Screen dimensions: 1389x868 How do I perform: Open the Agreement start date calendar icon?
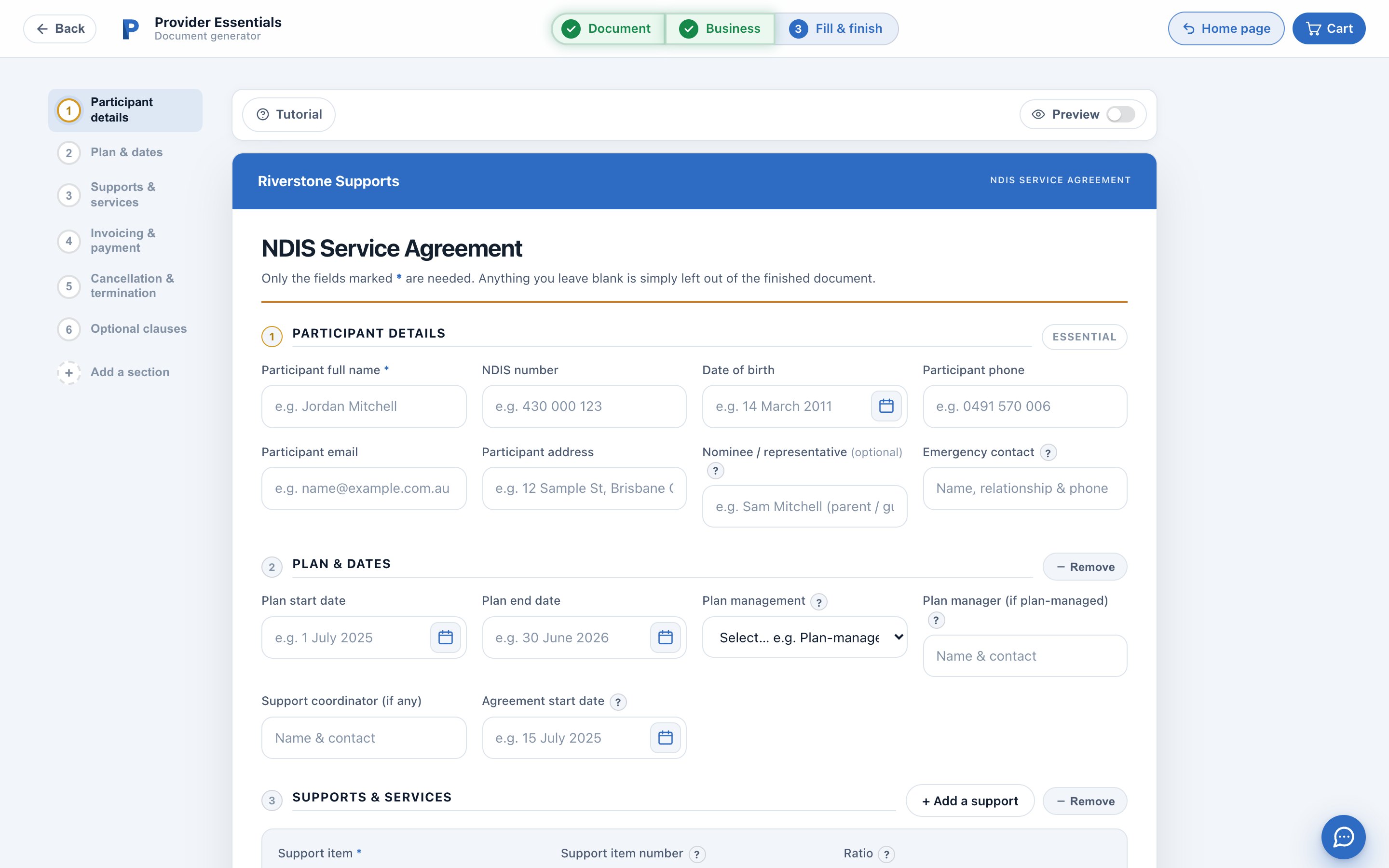click(665, 738)
